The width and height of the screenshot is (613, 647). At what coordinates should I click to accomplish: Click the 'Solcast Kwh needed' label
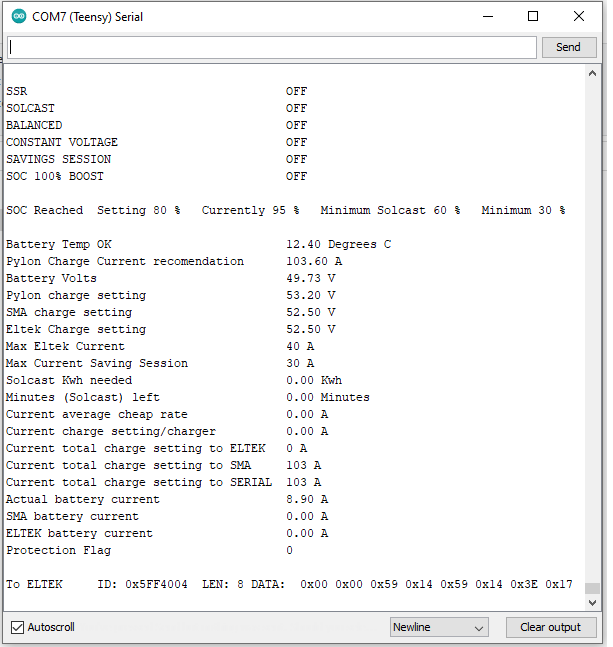(69, 380)
